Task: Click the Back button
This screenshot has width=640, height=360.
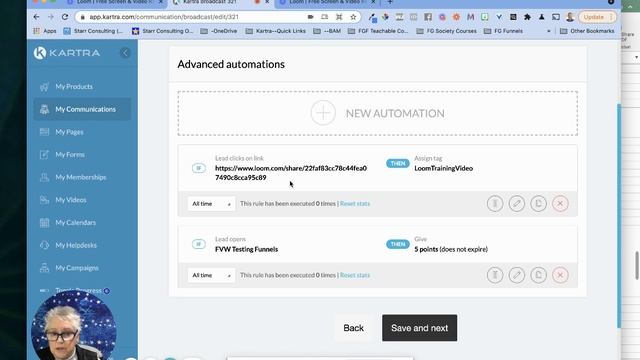Action: tap(353, 328)
